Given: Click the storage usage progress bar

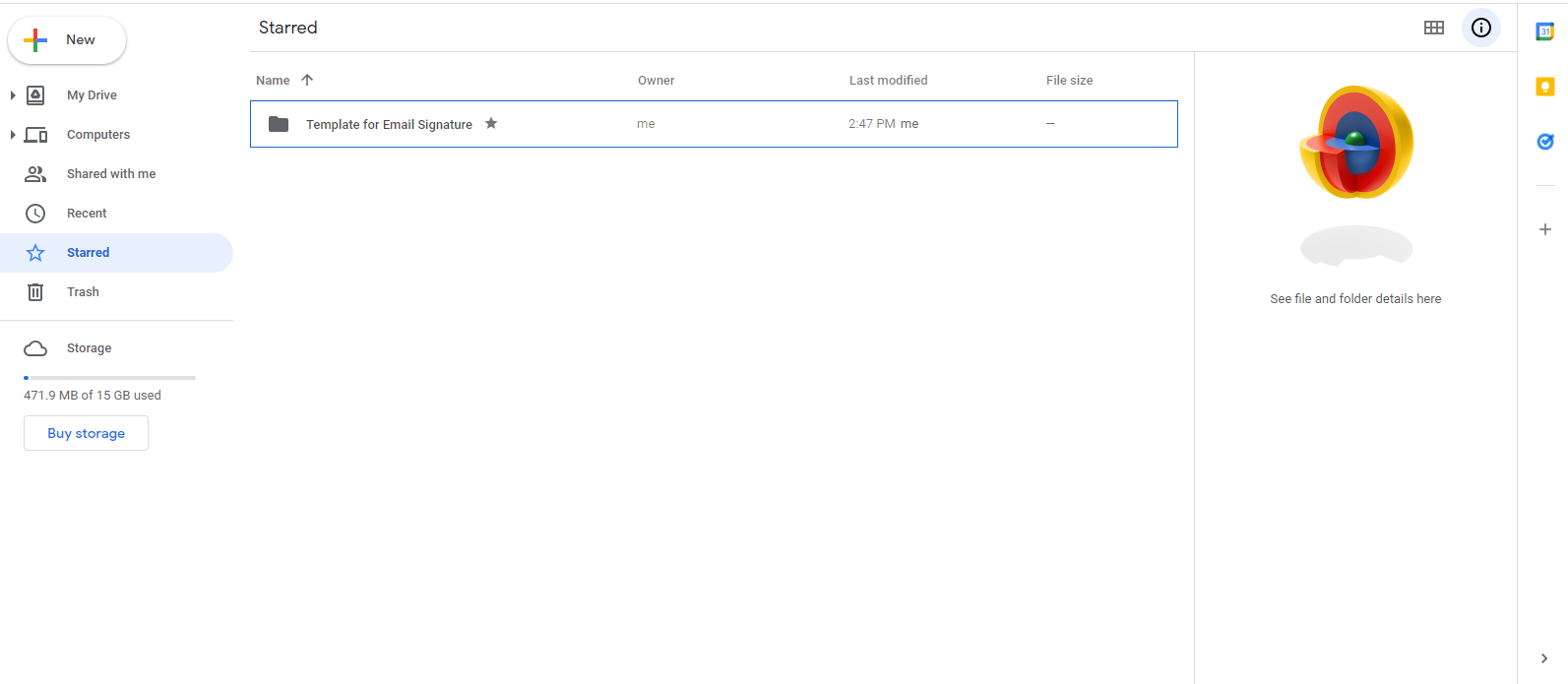Looking at the screenshot, I should (109, 378).
